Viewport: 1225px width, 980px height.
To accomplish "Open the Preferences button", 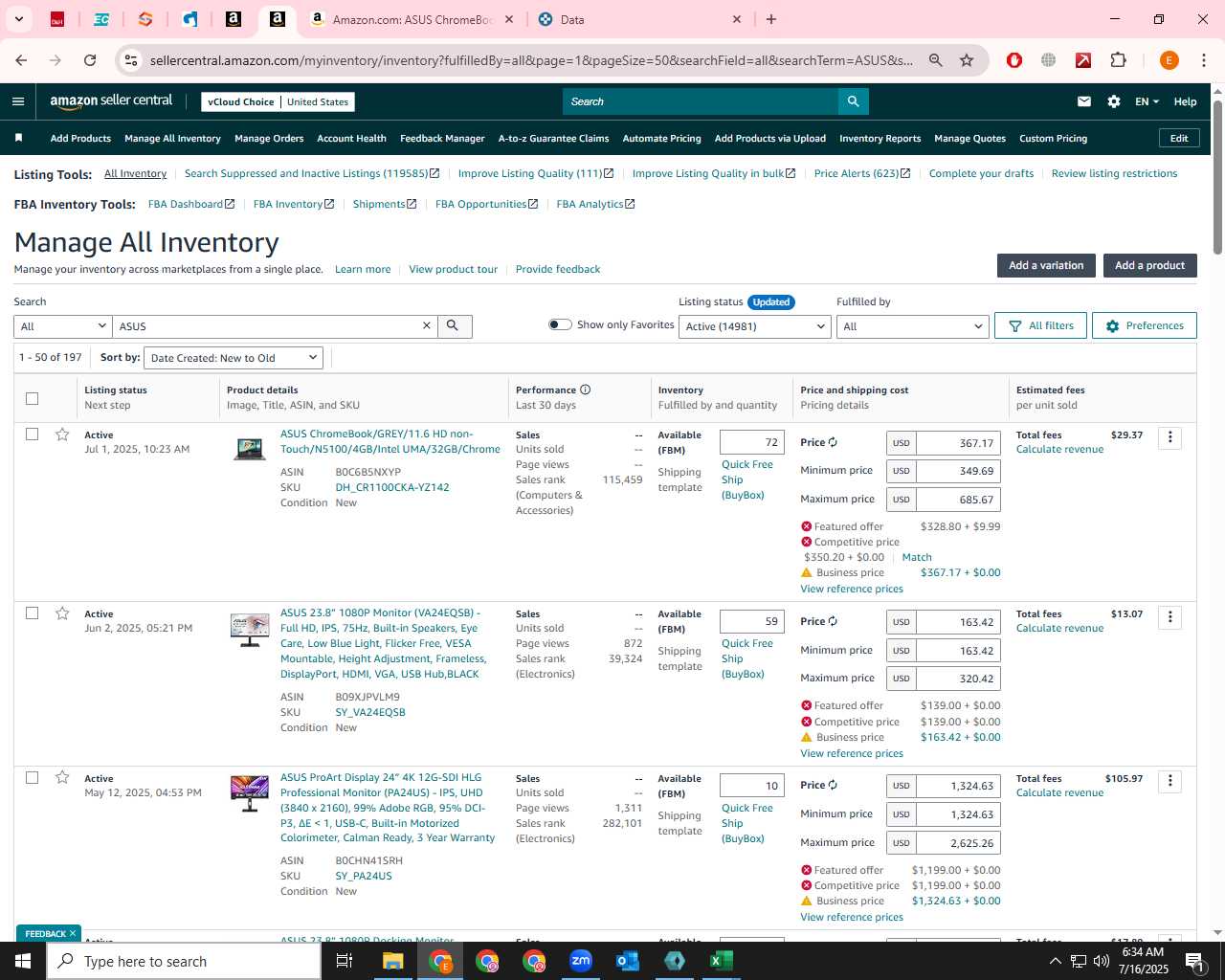I will [x=1144, y=325].
